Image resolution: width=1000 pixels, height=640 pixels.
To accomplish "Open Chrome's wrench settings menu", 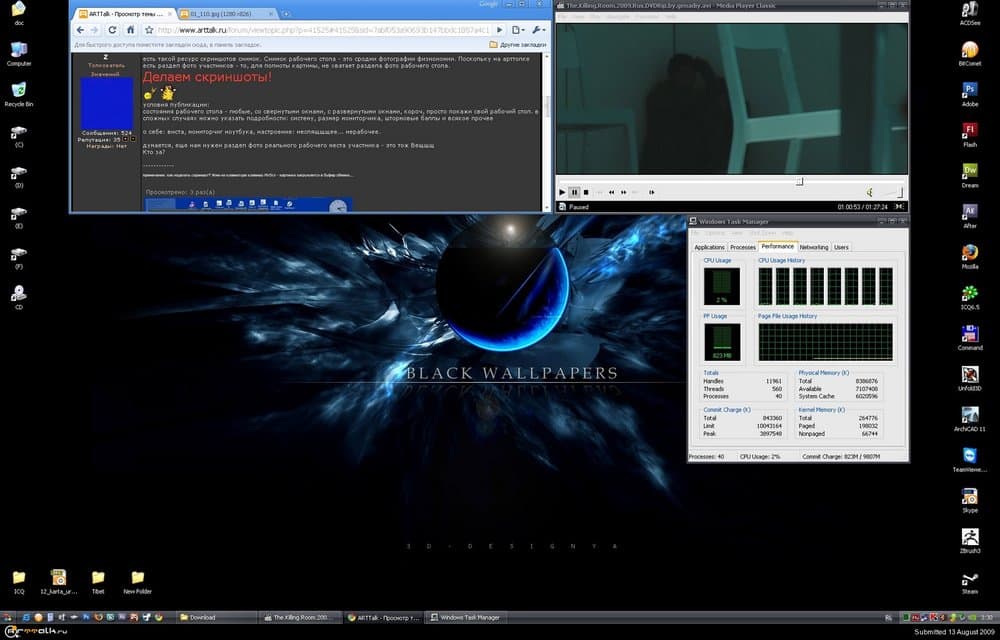I will 538,30.
